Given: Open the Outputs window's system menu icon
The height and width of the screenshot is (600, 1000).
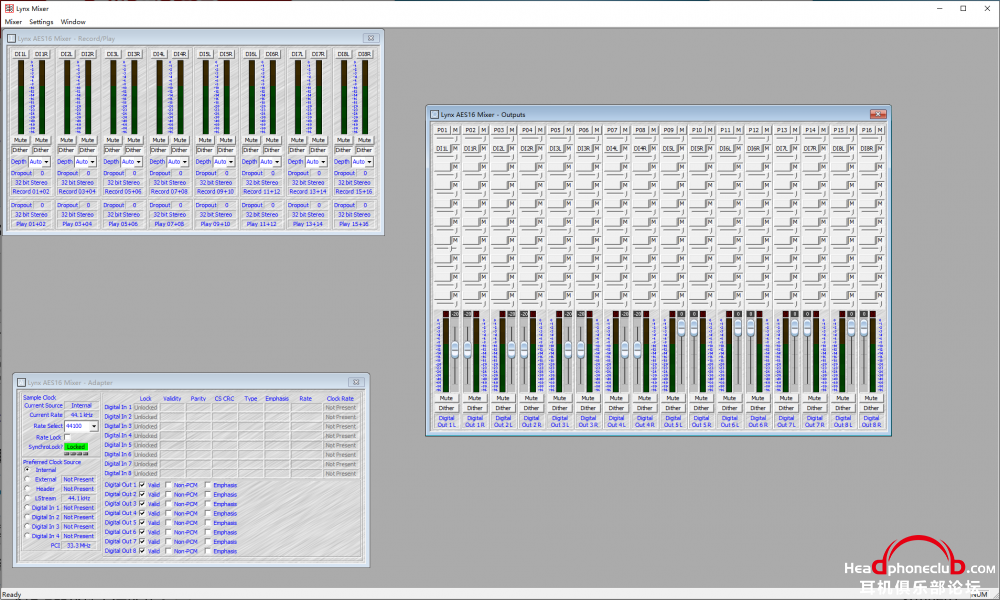Looking at the screenshot, I should pyautogui.click(x=434, y=115).
